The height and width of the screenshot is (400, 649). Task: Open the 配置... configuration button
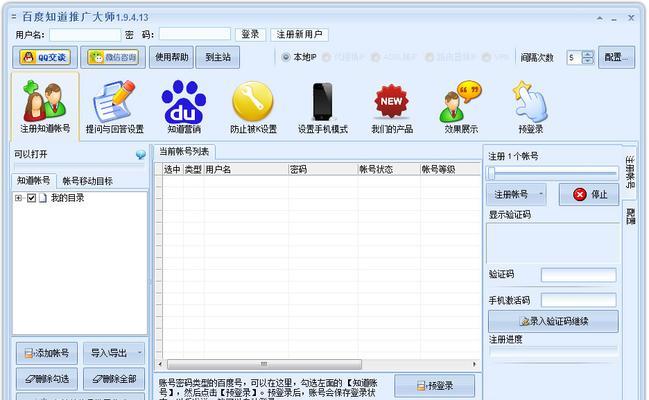click(616, 57)
